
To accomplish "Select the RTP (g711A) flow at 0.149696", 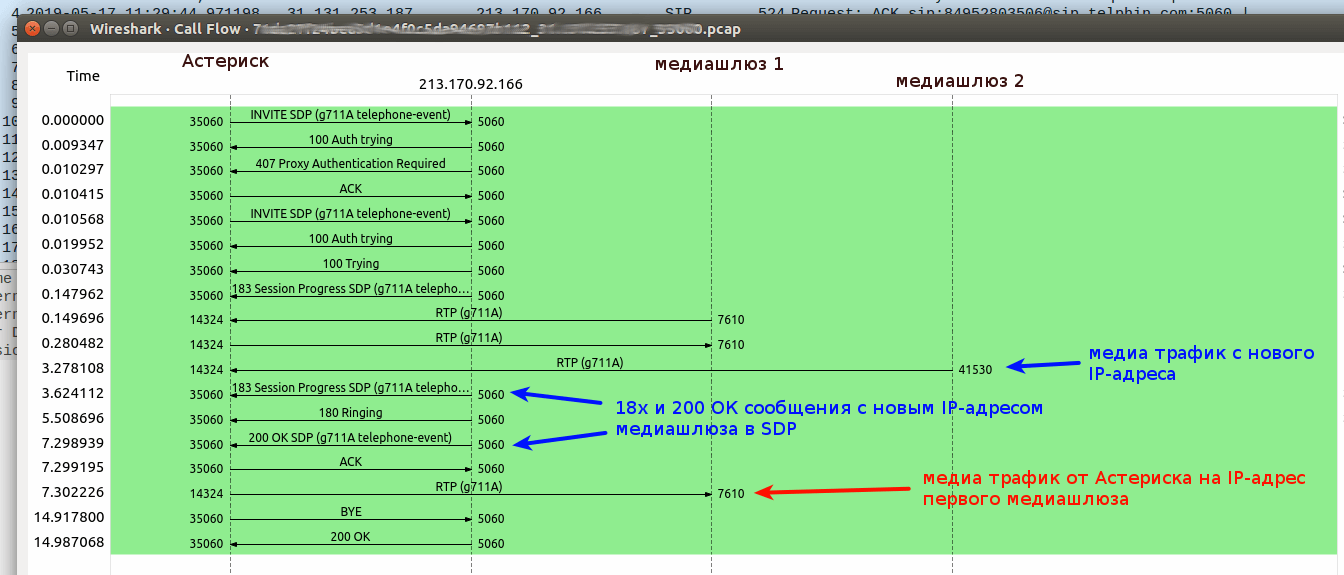I will [x=471, y=315].
